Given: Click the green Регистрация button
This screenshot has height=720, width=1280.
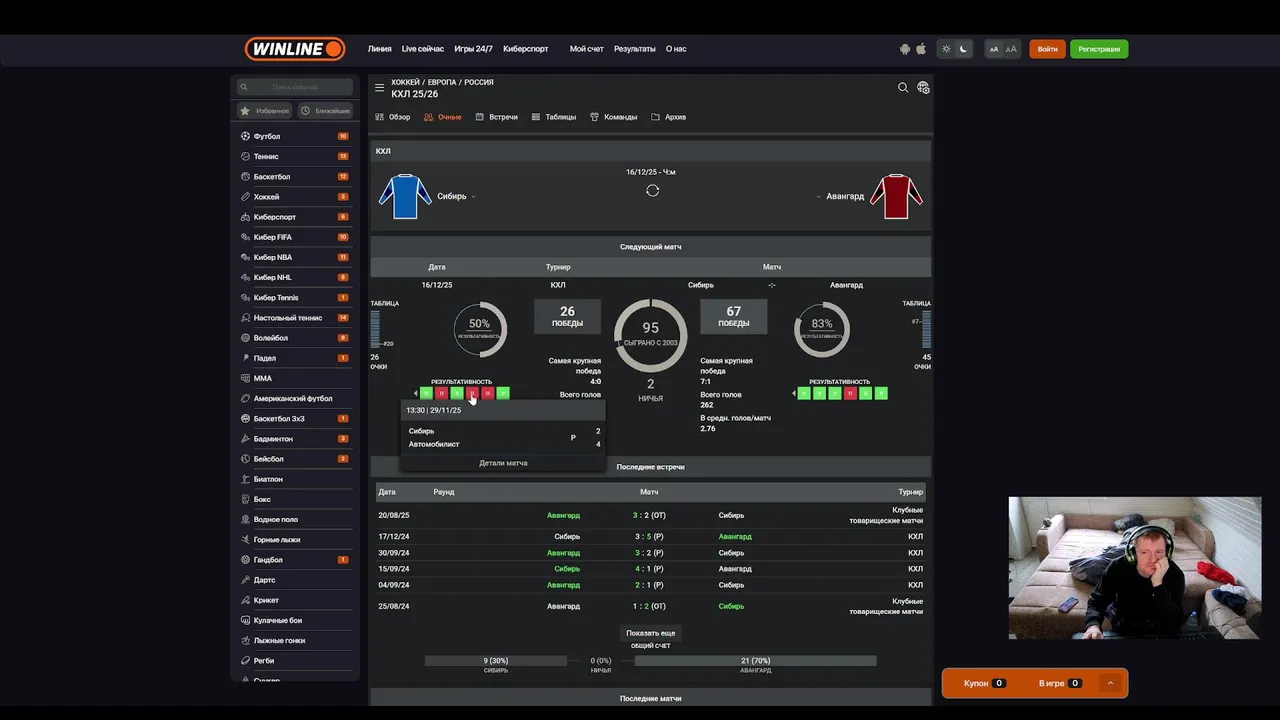Looking at the screenshot, I should 1099,49.
